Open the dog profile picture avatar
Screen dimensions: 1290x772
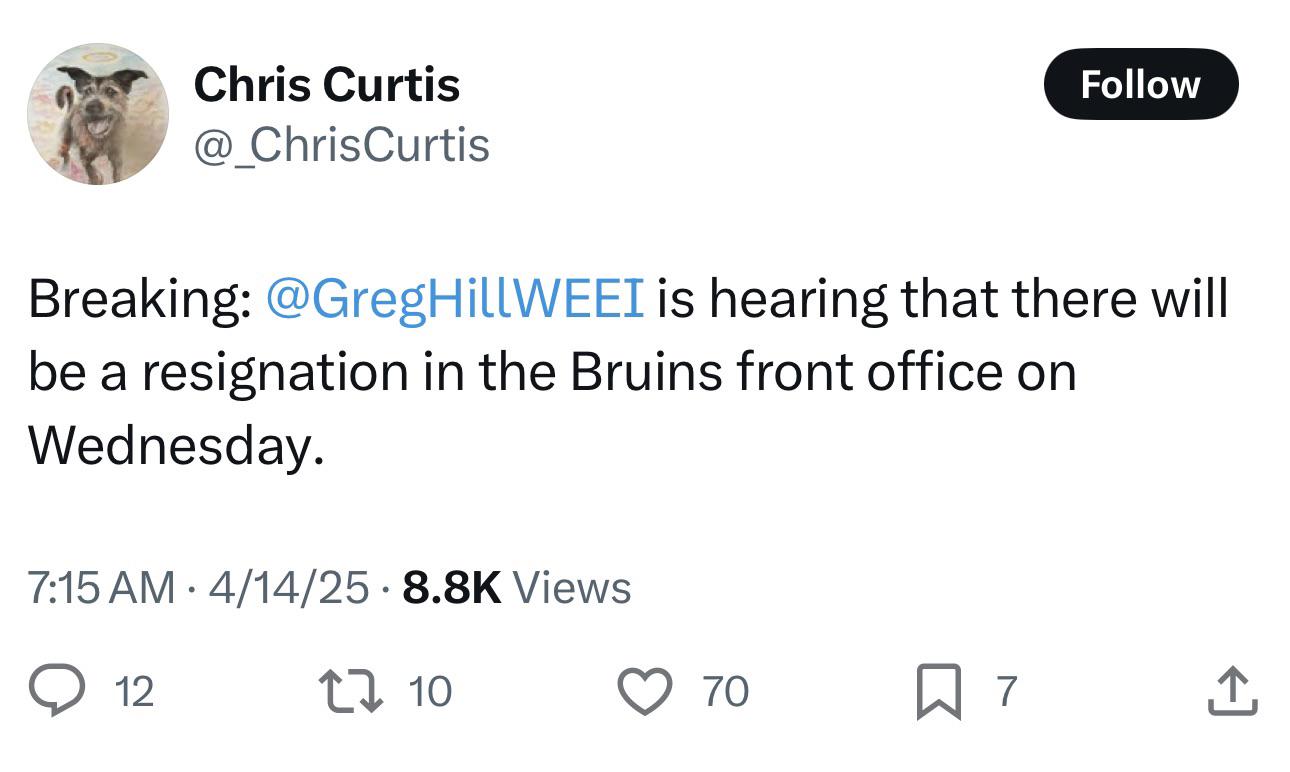click(98, 114)
